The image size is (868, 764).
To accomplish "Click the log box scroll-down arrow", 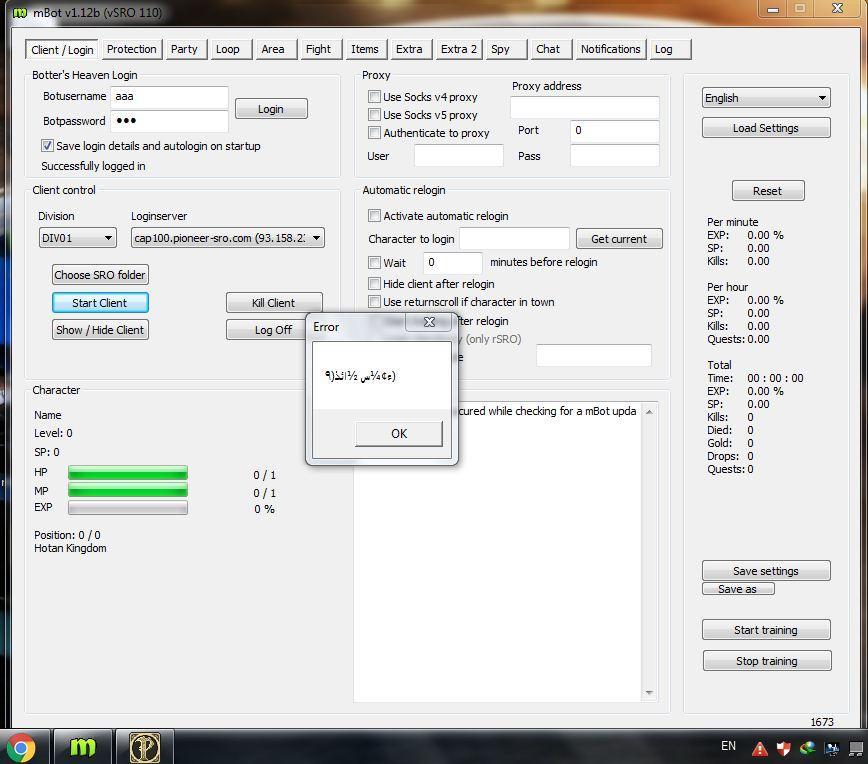I will click(x=649, y=693).
